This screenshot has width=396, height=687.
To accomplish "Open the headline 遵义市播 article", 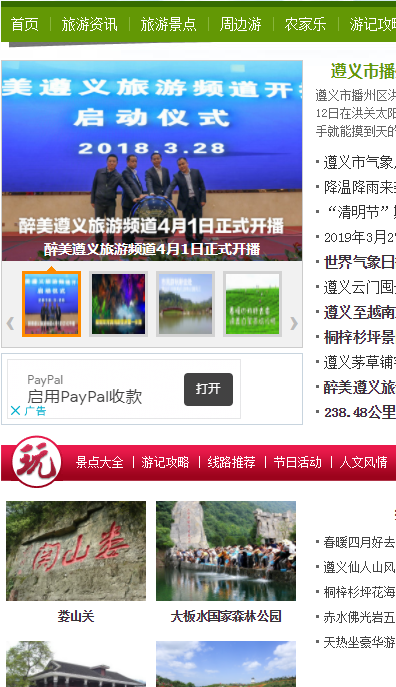I will (x=363, y=71).
